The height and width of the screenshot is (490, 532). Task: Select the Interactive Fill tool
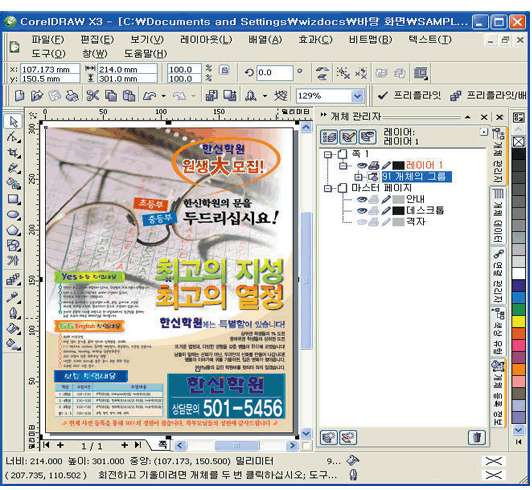(13, 343)
